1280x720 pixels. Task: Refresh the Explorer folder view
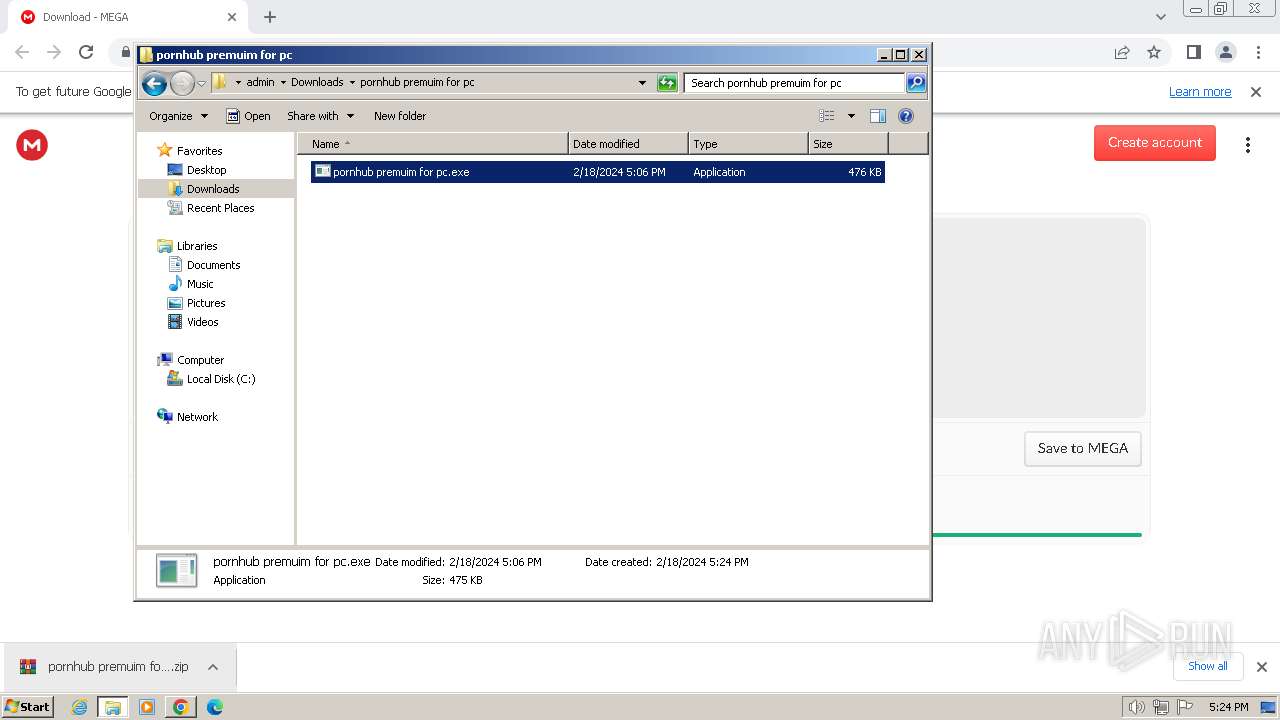tap(667, 83)
